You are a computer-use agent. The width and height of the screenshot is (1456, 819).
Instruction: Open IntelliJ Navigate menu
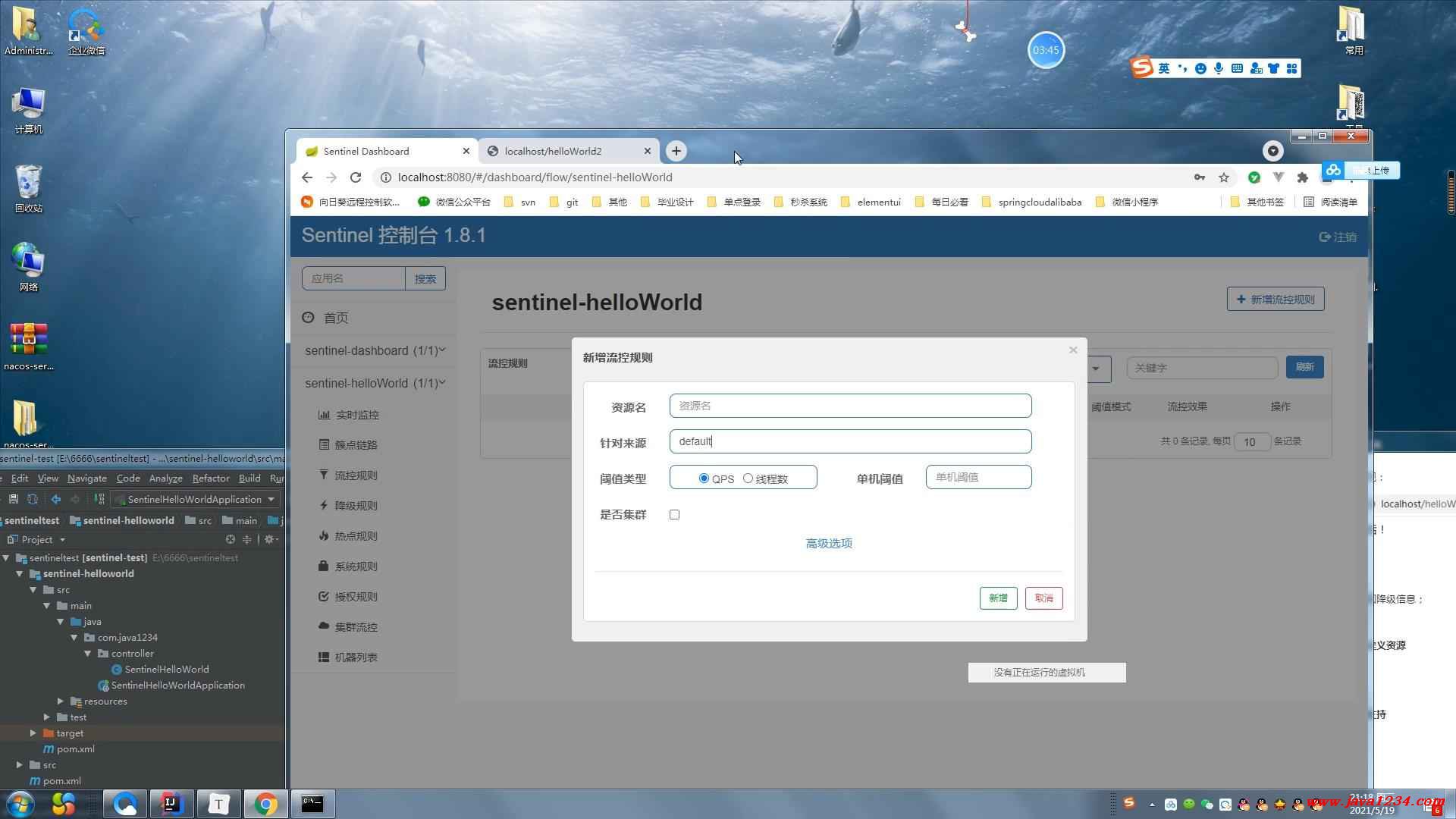[x=86, y=479]
